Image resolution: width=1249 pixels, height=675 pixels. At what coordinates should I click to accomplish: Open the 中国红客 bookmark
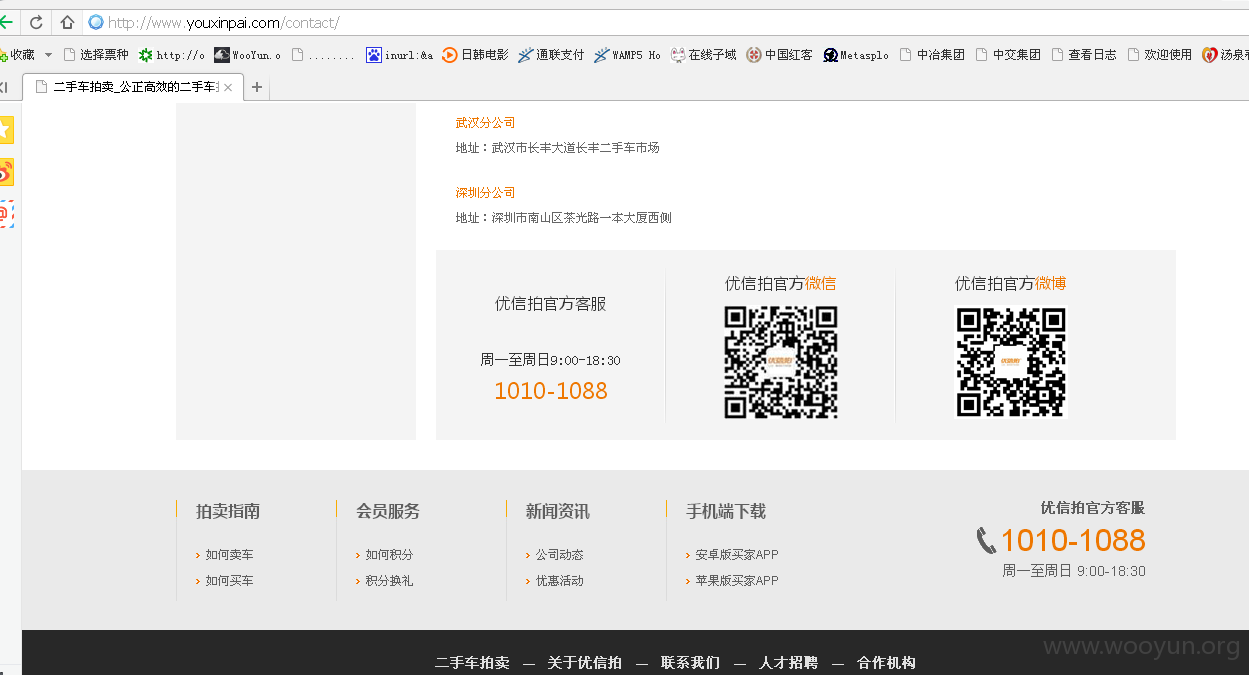779,55
